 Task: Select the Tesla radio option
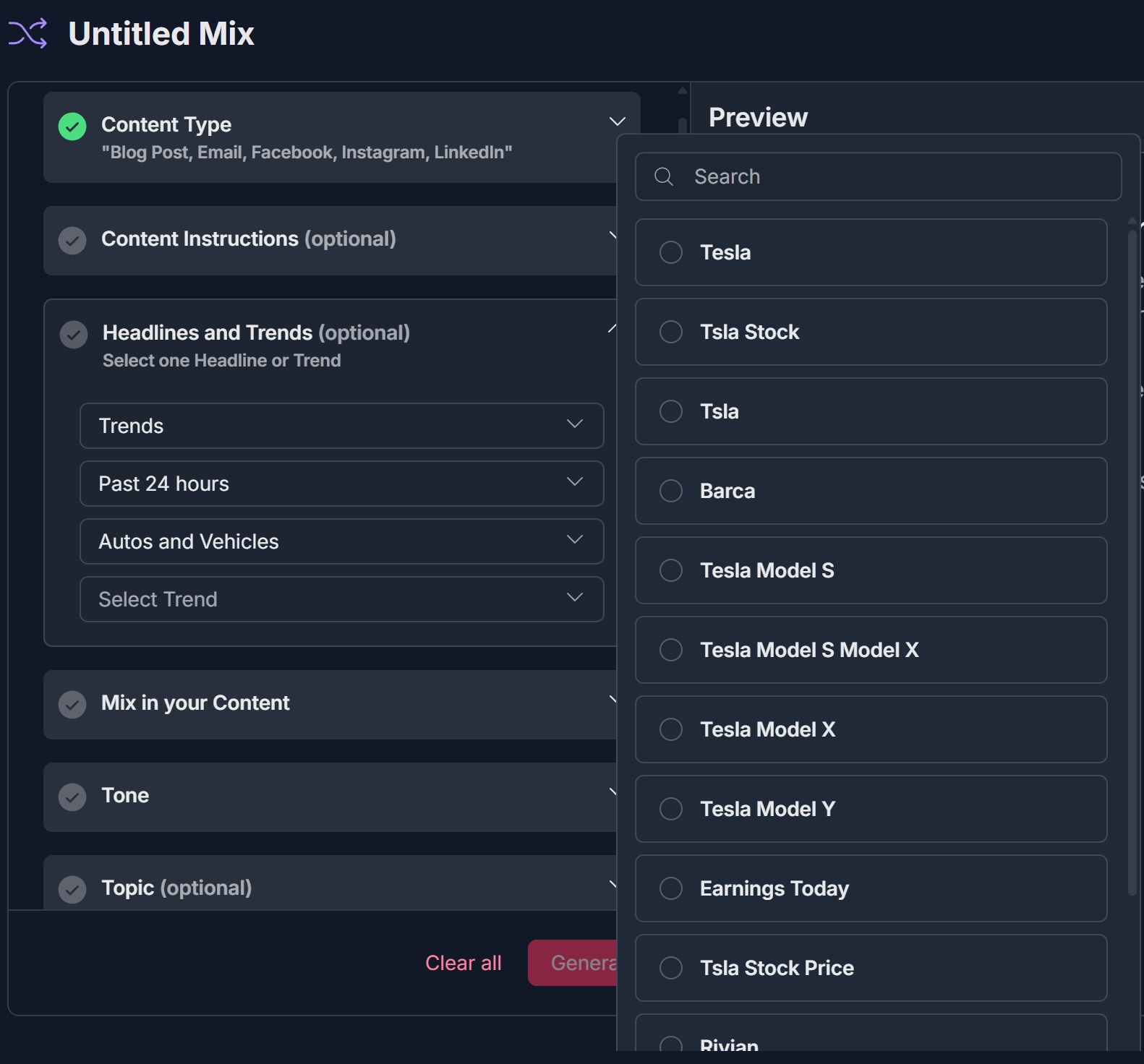[671, 252]
